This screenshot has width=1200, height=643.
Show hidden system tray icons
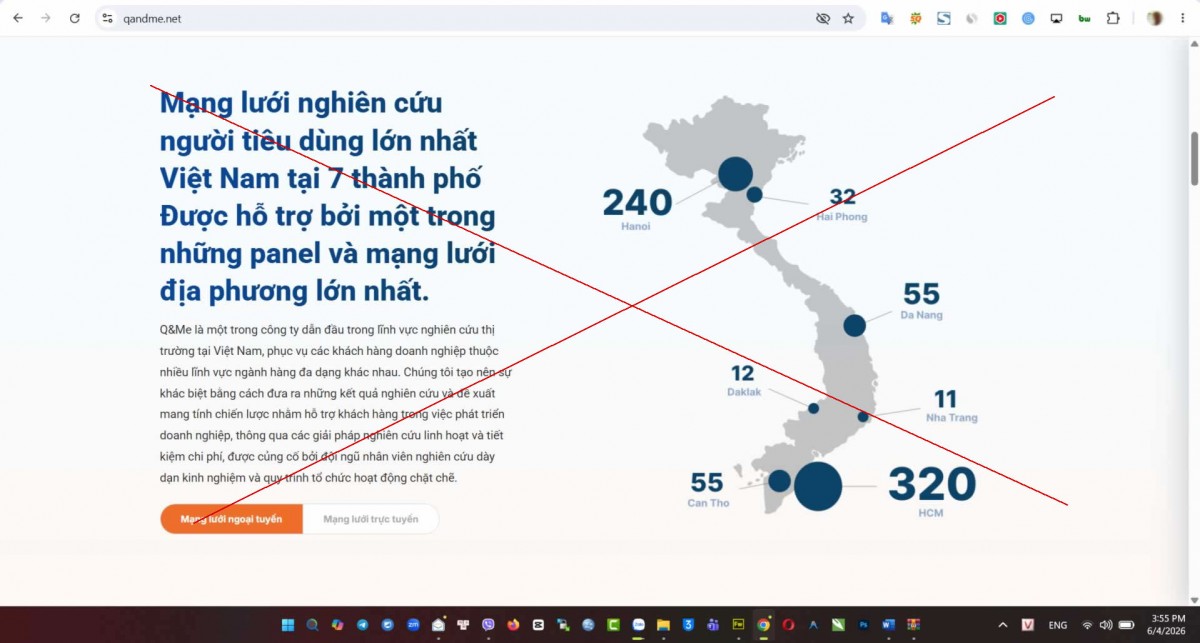click(1003, 625)
